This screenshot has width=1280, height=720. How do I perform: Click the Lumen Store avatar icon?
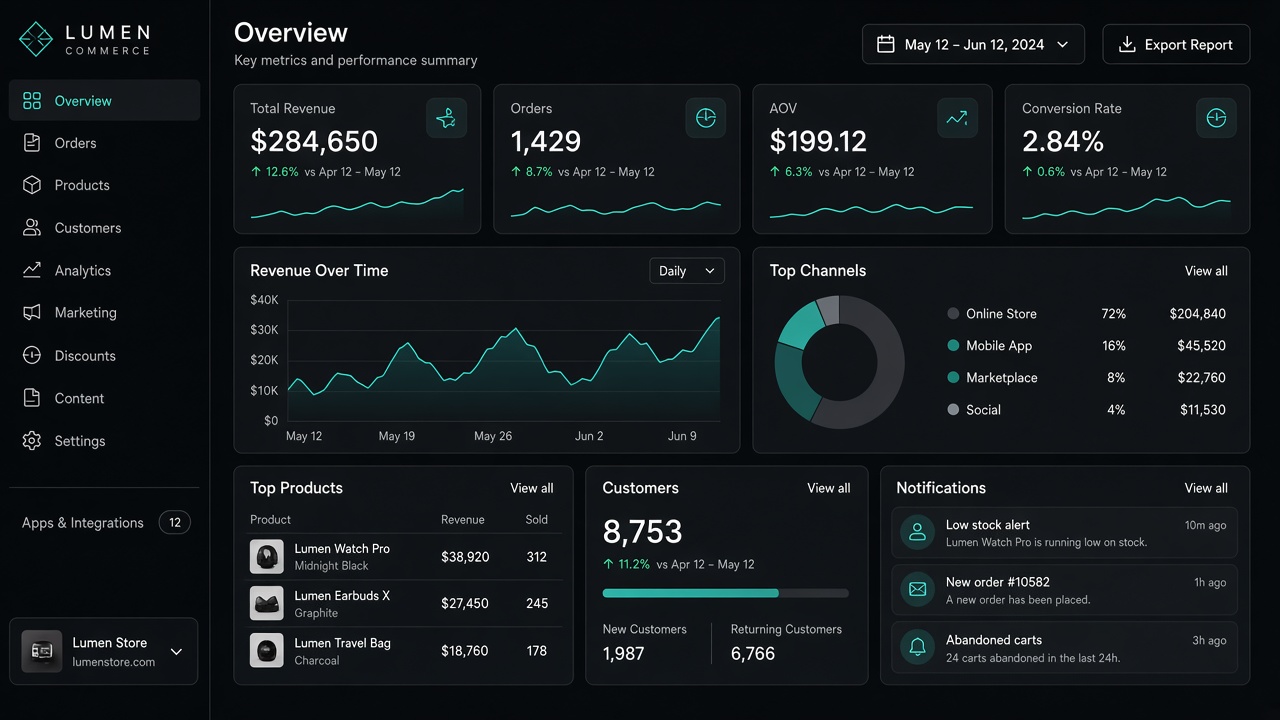point(42,651)
